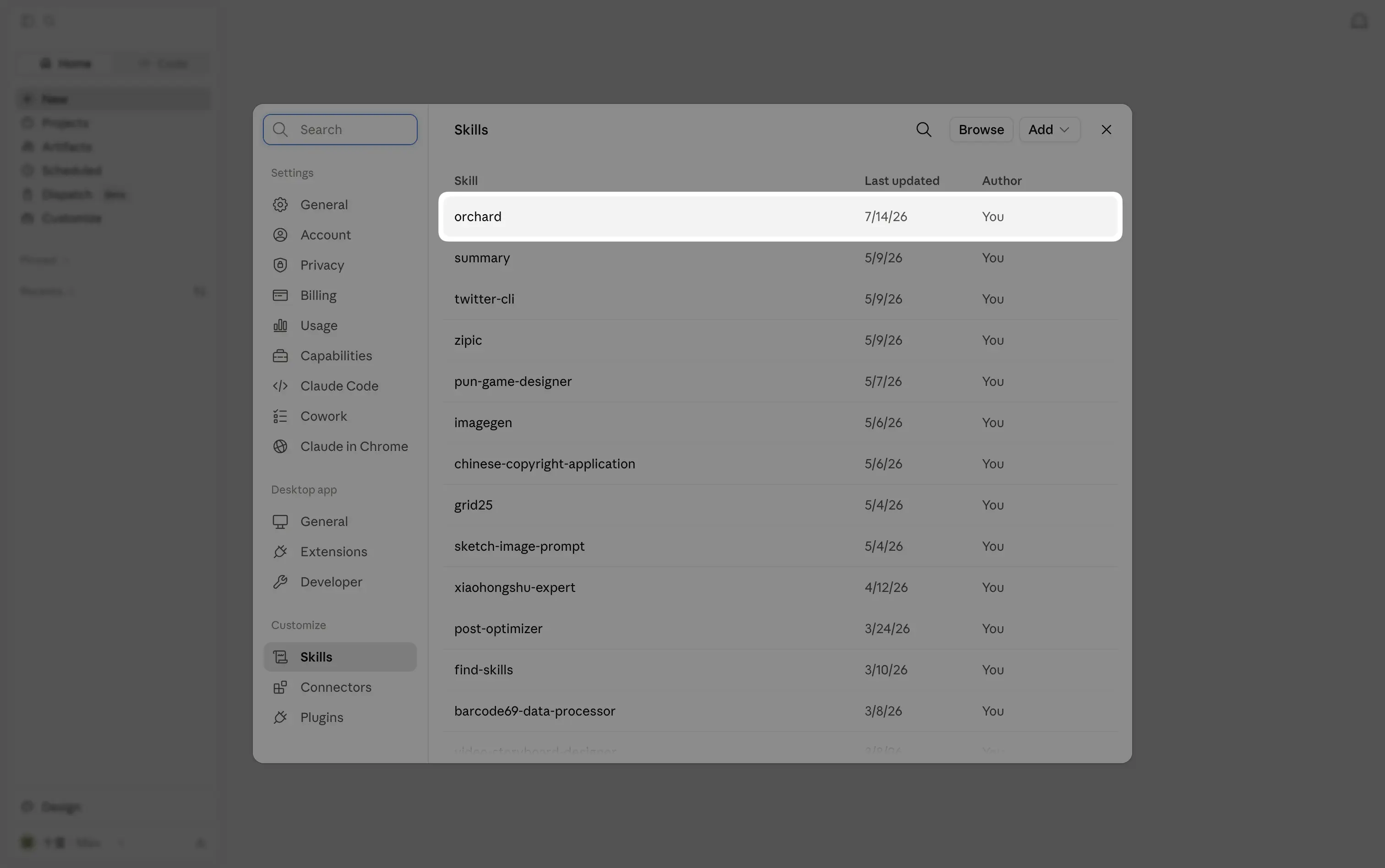Viewport: 1385px width, 868px height.
Task: Click the Author column header
Action: (x=1002, y=181)
